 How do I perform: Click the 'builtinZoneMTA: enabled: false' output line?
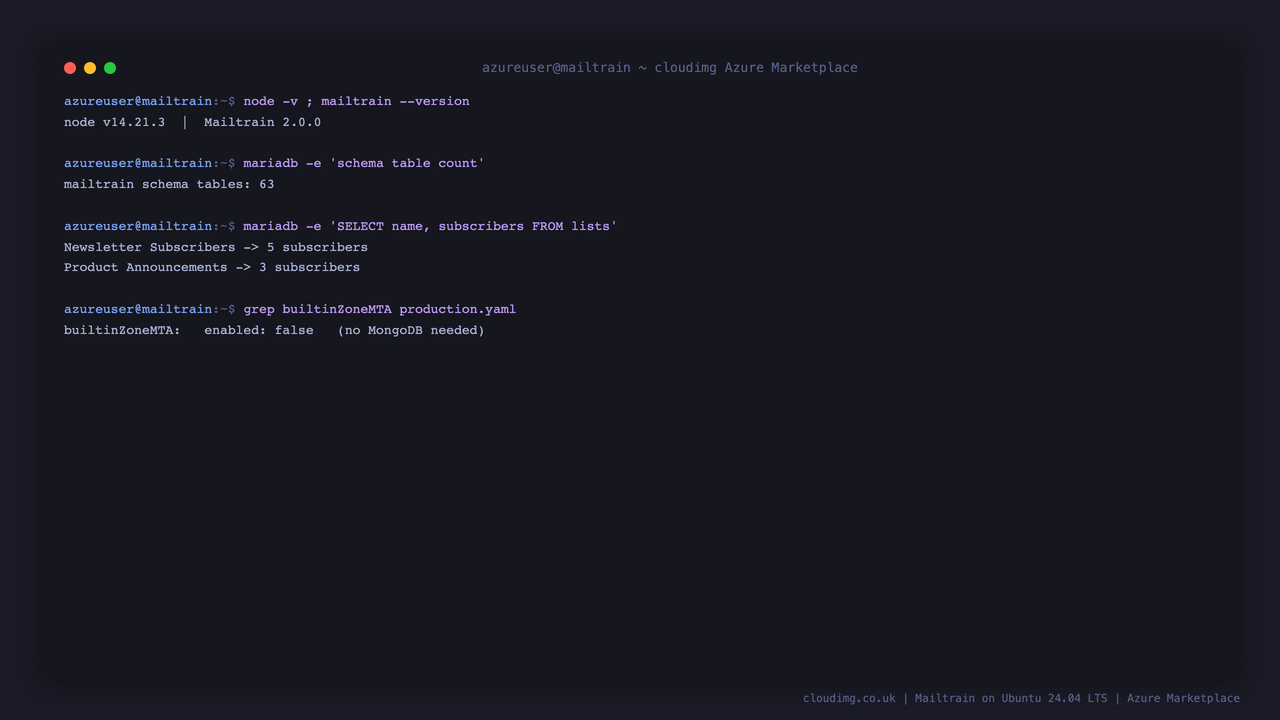click(x=274, y=330)
